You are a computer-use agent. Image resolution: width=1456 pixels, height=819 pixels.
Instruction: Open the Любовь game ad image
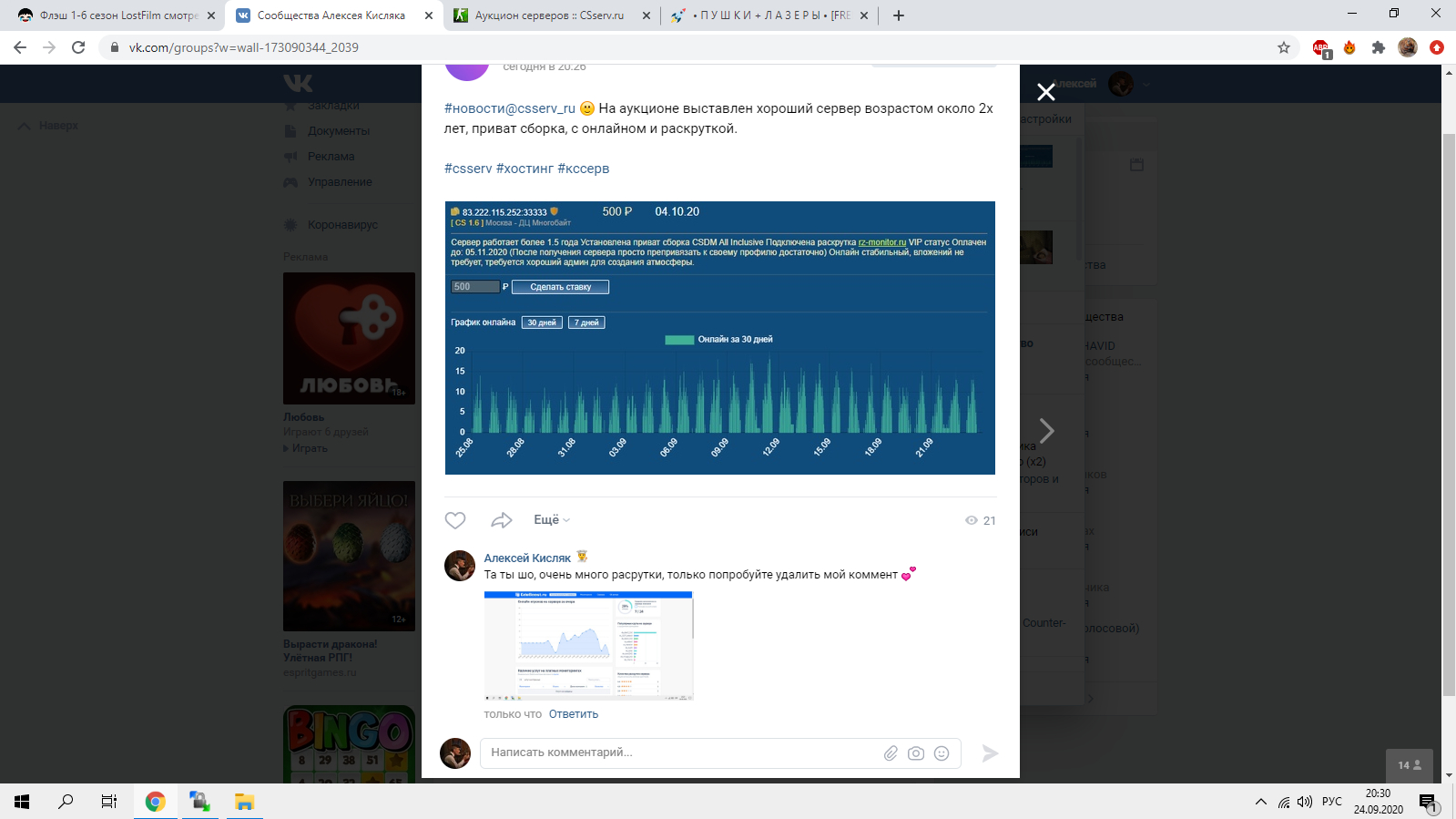pos(349,338)
